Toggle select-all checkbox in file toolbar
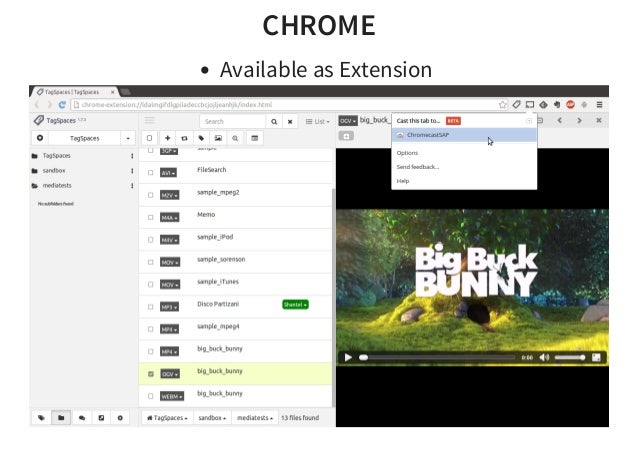The height and width of the screenshot is (465, 638). point(149,138)
